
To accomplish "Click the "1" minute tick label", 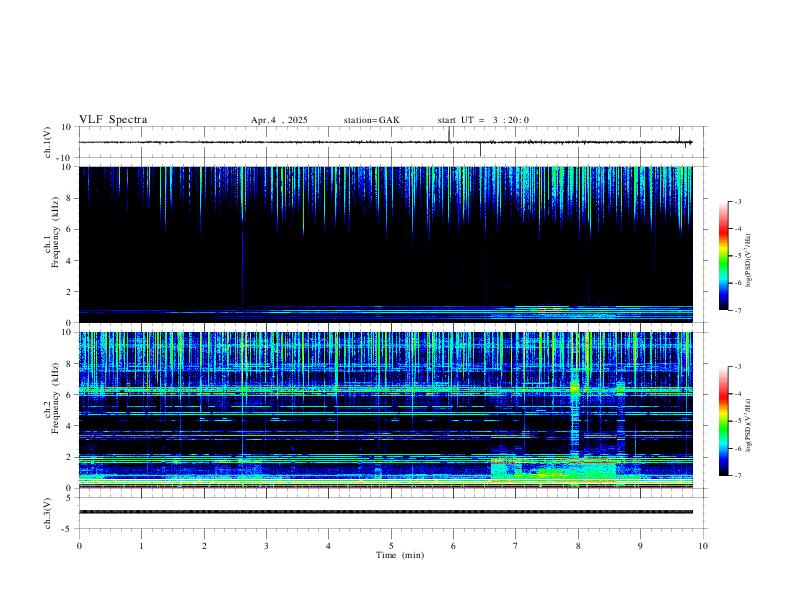I will pyautogui.click(x=141, y=546).
